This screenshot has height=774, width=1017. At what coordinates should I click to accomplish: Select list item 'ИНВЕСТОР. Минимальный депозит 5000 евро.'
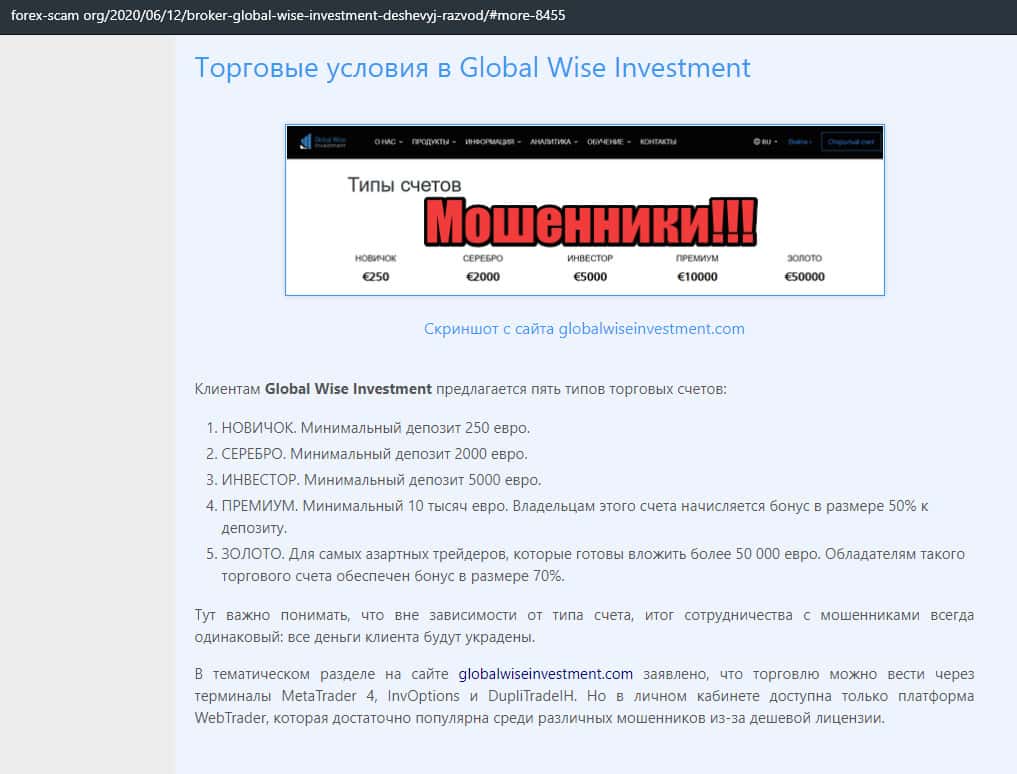[x=381, y=480]
